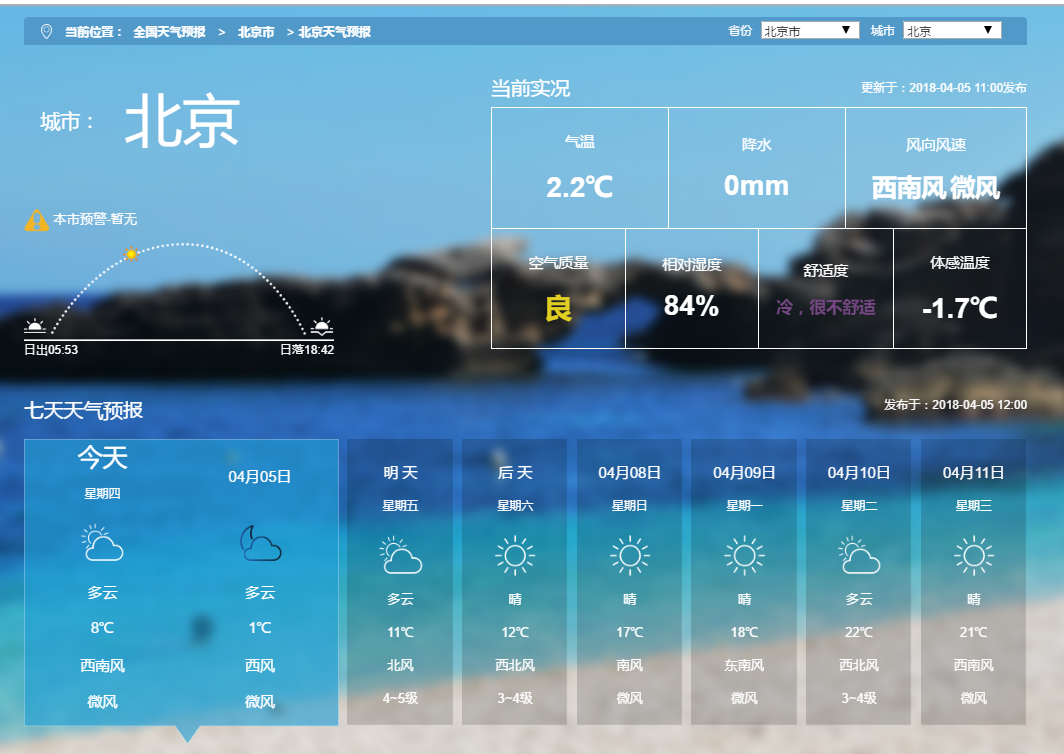
Task: Click the 北京市 breadcrumb link
Action: coord(256,32)
